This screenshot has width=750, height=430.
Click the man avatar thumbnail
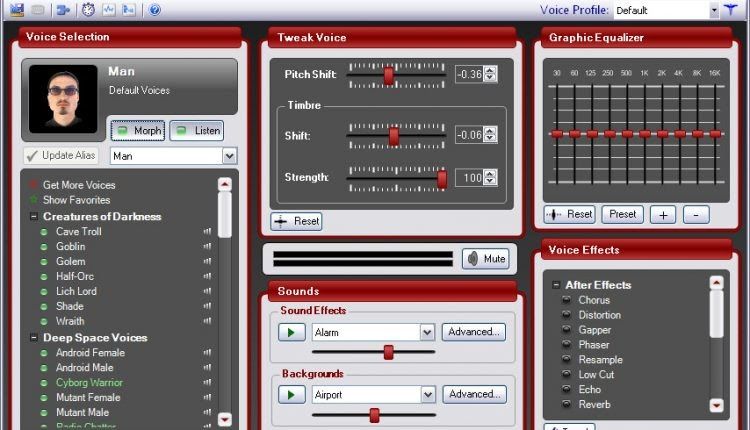[64, 100]
